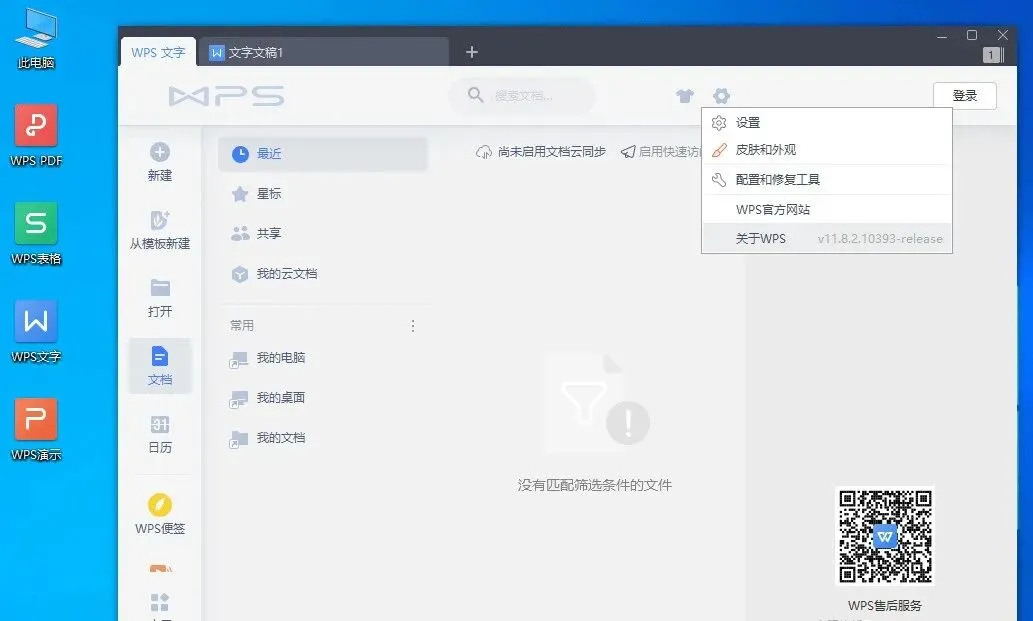
Task: Open the 此电脑 desktop icon
Action: click(36, 38)
